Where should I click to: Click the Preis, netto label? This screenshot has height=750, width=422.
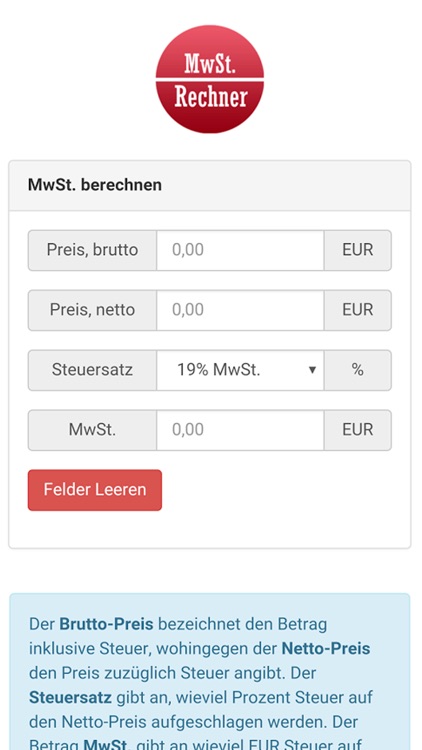92,310
